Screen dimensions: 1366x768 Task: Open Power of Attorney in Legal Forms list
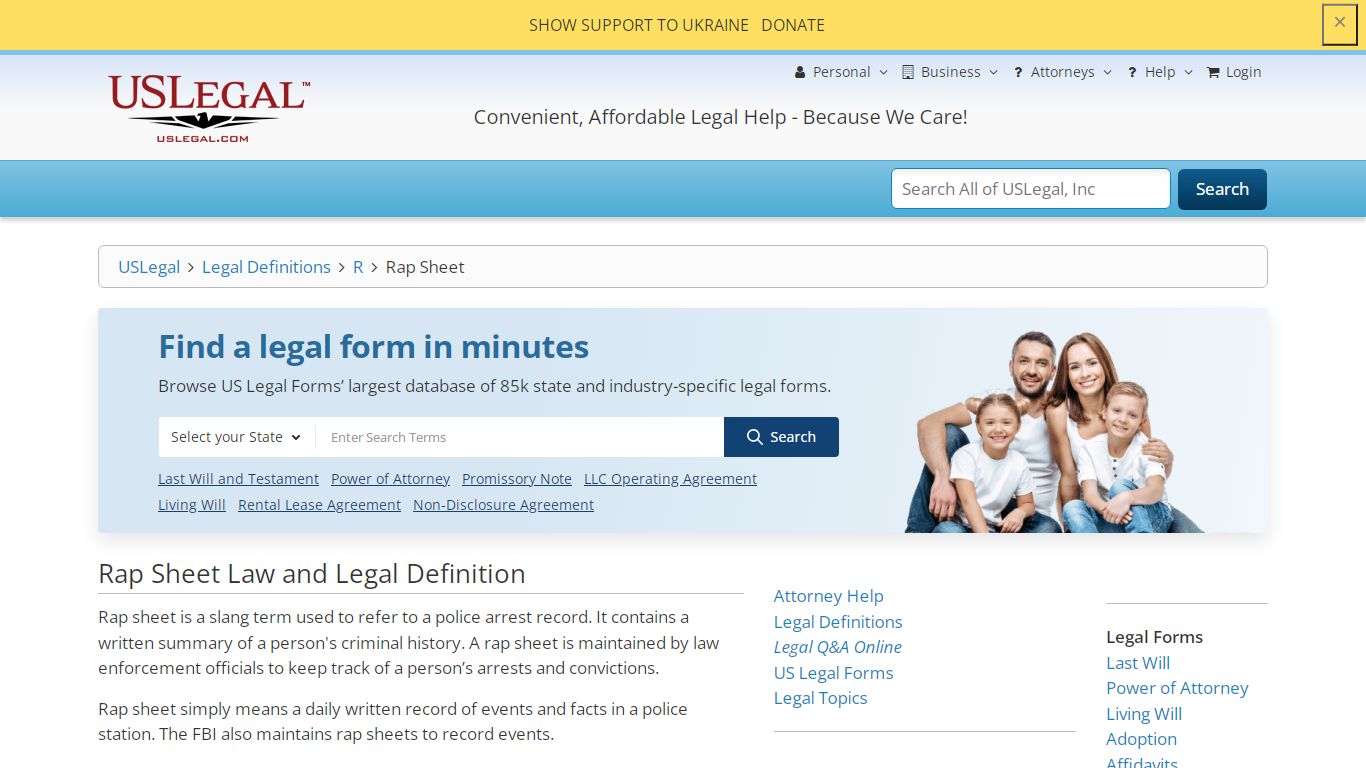click(x=1177, y=688)
